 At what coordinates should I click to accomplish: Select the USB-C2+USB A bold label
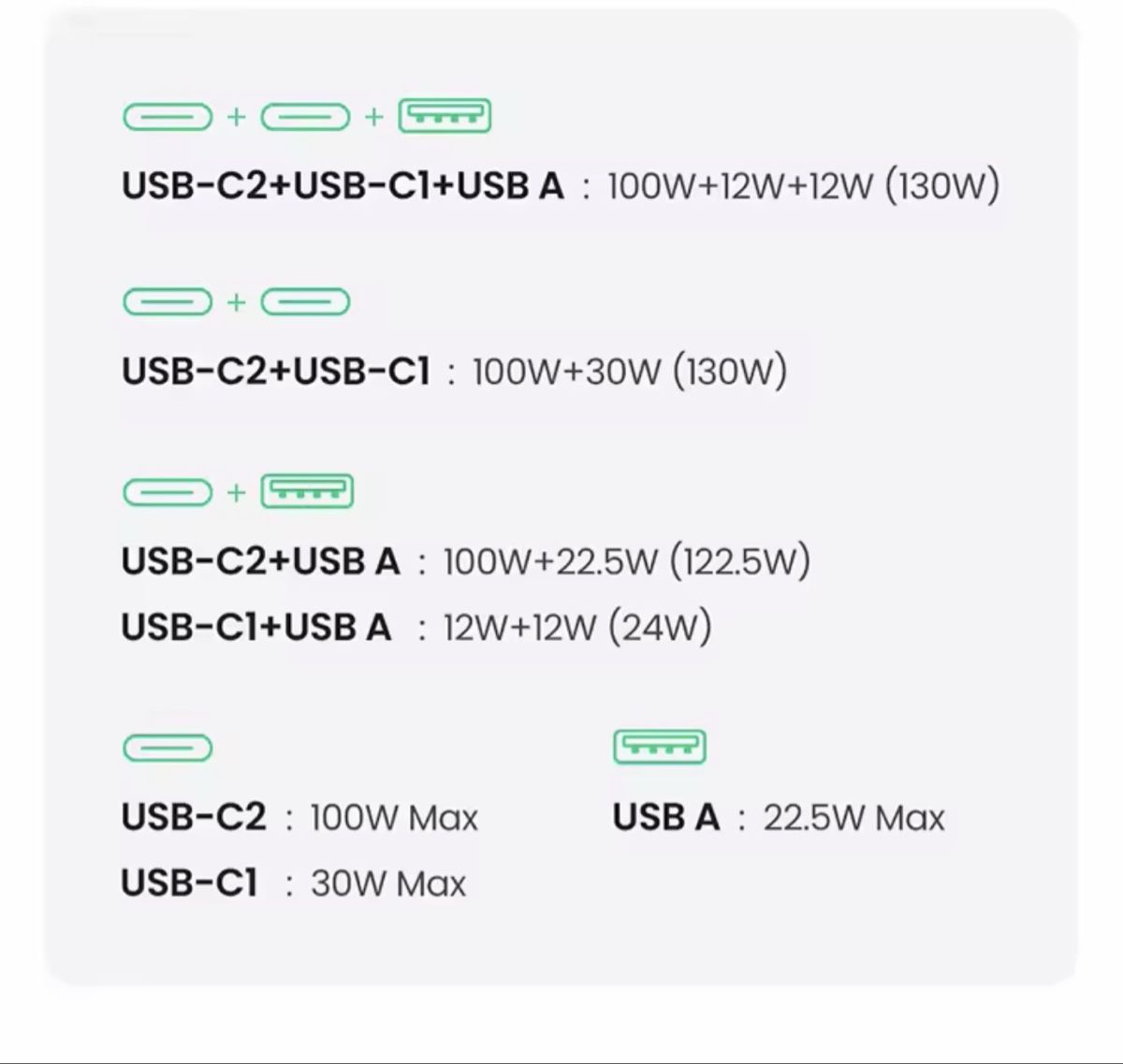[260, 561]
